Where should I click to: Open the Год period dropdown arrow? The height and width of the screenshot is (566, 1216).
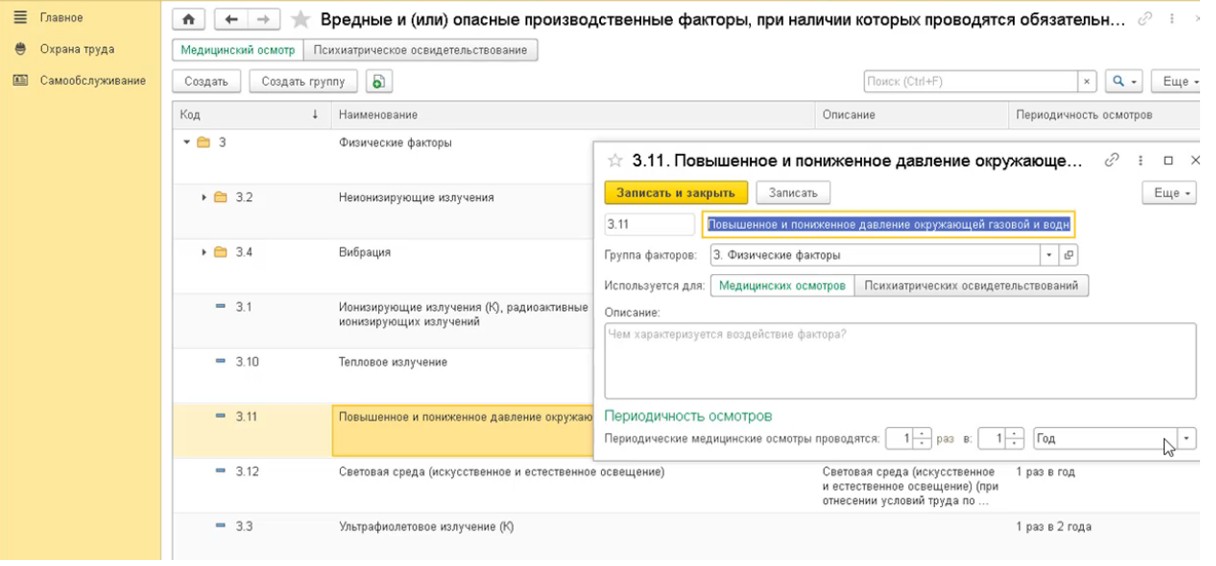1187,438
